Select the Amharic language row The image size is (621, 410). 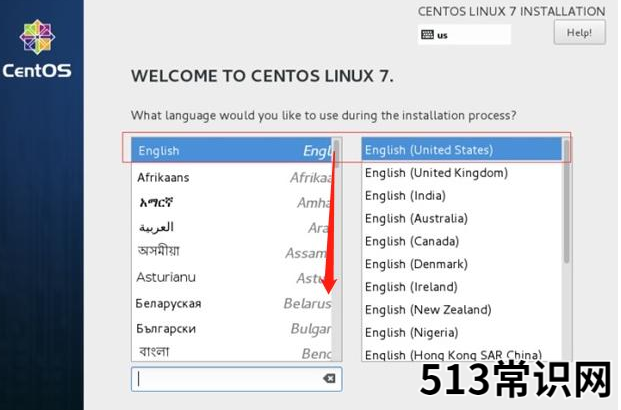coord(232,202)
